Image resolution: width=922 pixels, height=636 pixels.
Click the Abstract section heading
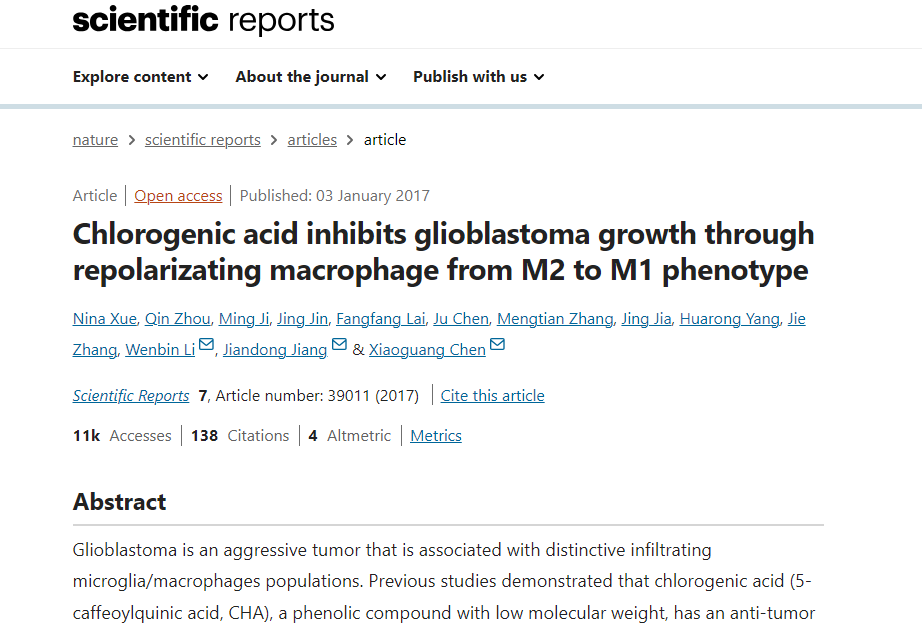120,502
